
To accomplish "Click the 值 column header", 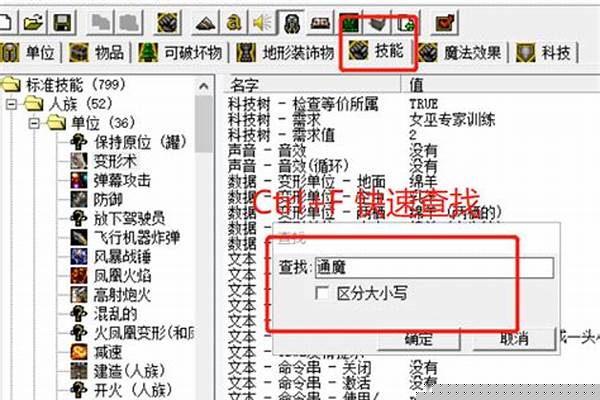I will (x=501, y=84).
